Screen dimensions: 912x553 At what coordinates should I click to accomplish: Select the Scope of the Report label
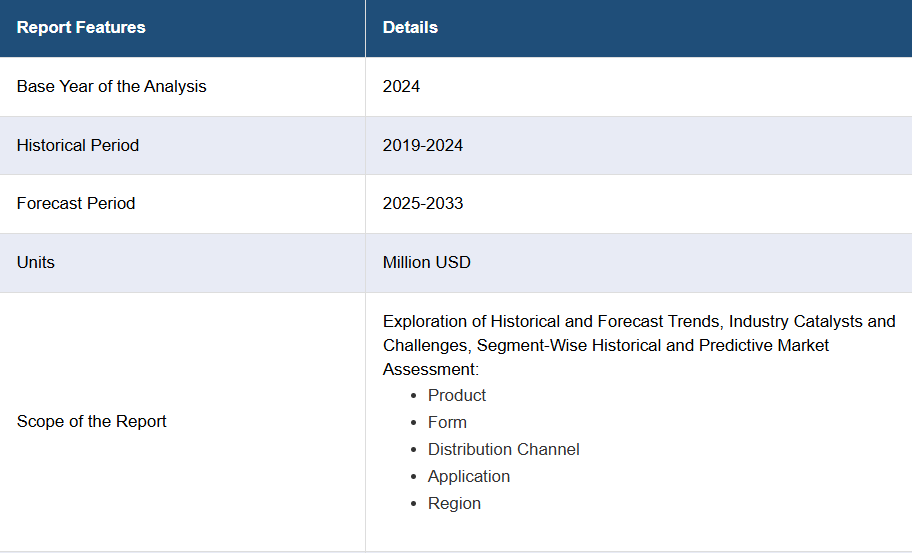pyautogui.click(x=91, y=422)
